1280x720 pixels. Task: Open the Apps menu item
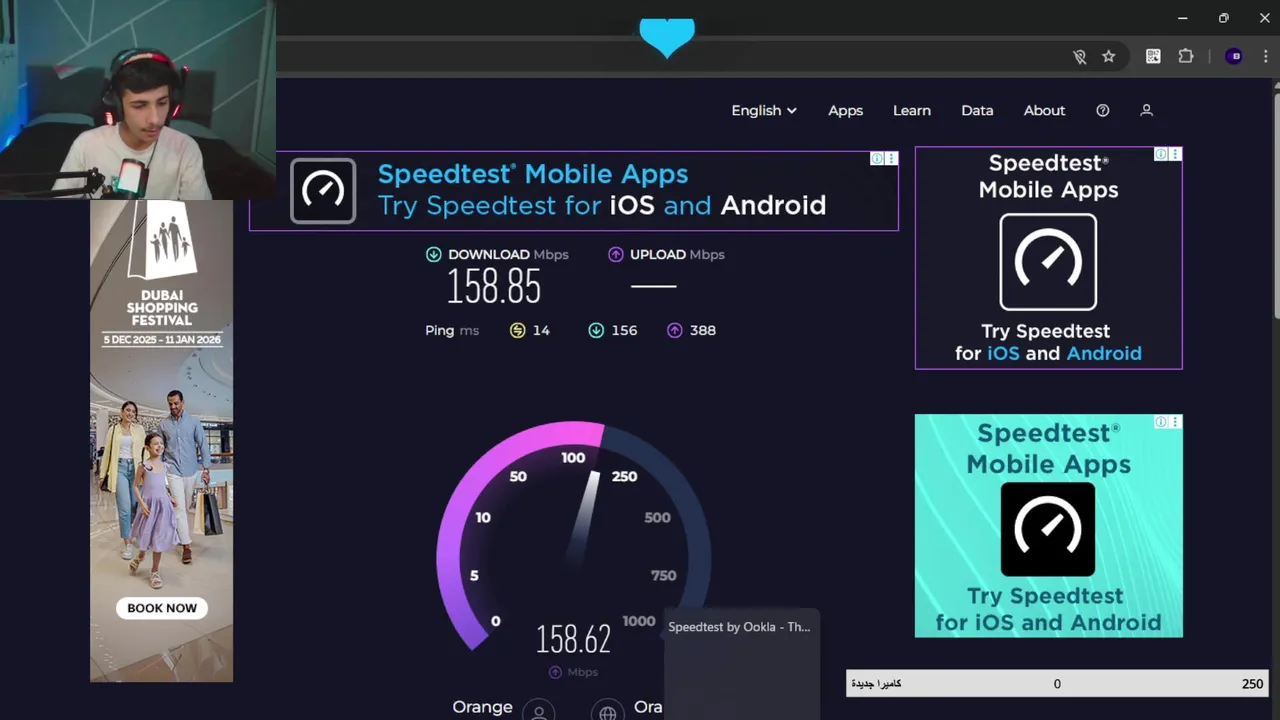845,111
